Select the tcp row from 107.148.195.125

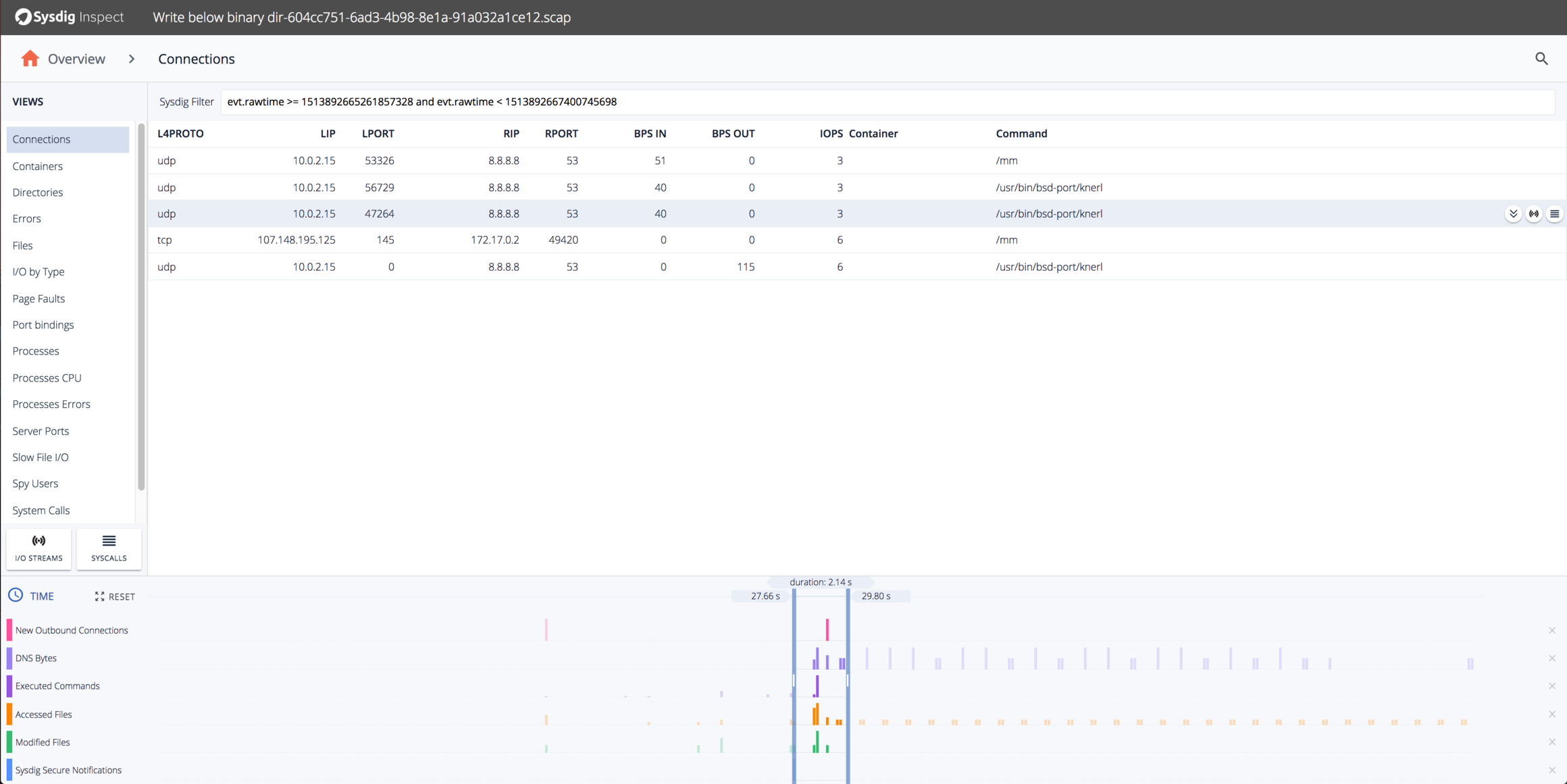tap(856, 240)
